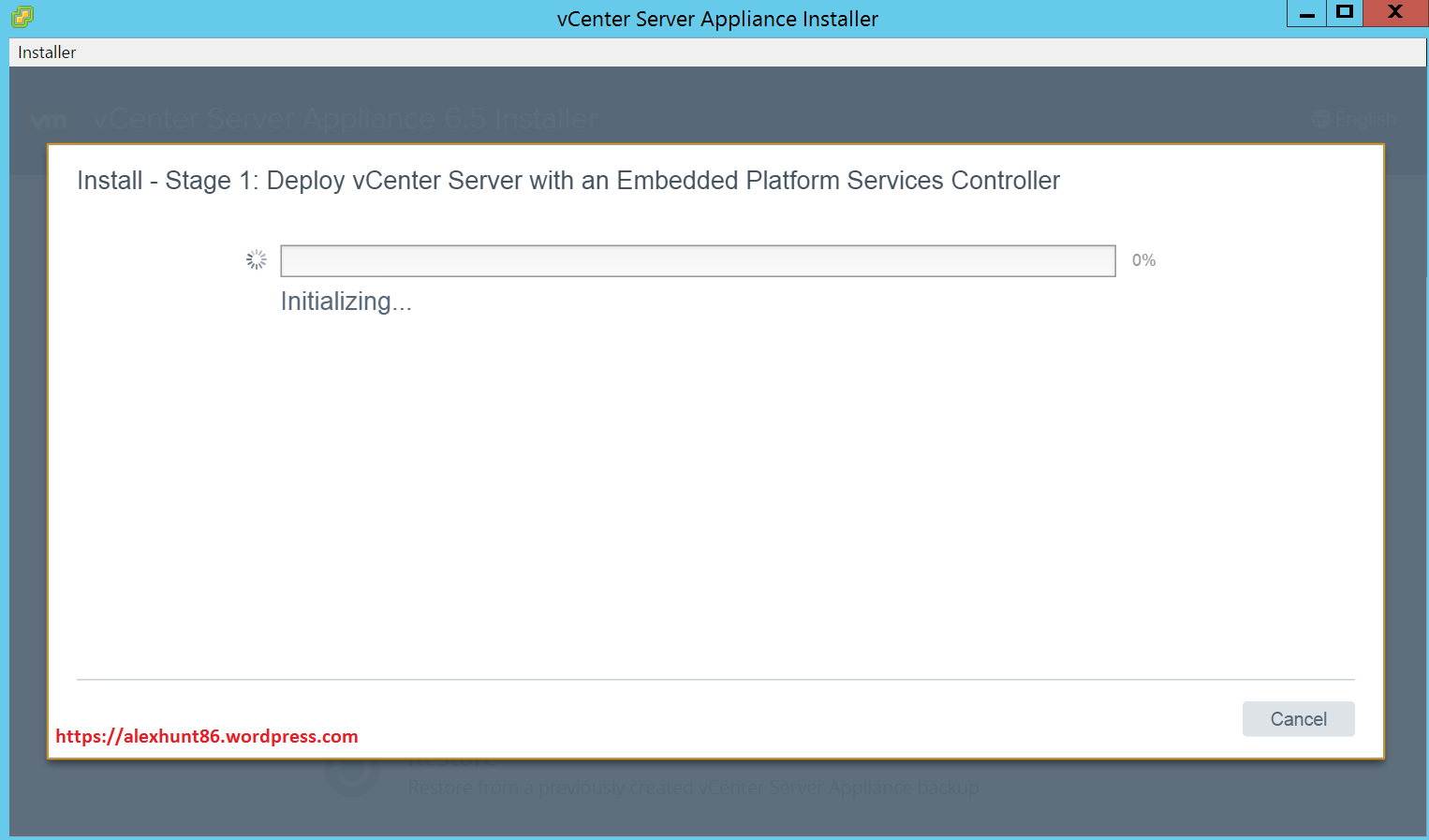Open the alexhunt86 wordpress link
Screen dimensions: 1429x840
point(206,736)
